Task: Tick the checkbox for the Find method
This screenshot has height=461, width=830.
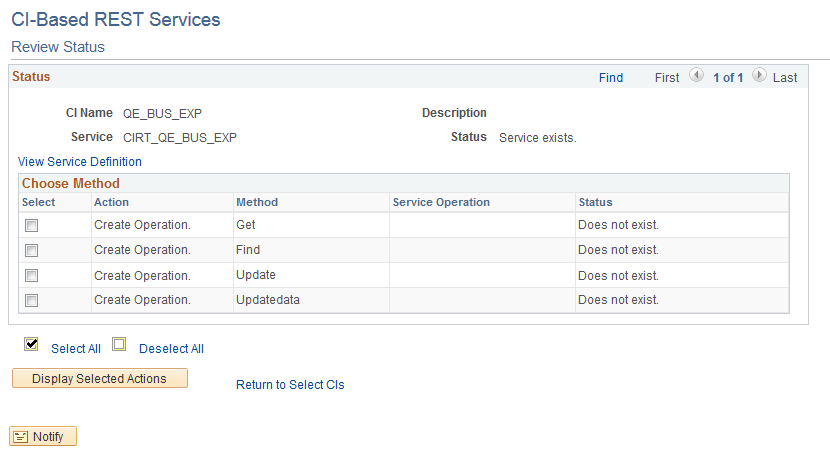Action: (32, 250)
